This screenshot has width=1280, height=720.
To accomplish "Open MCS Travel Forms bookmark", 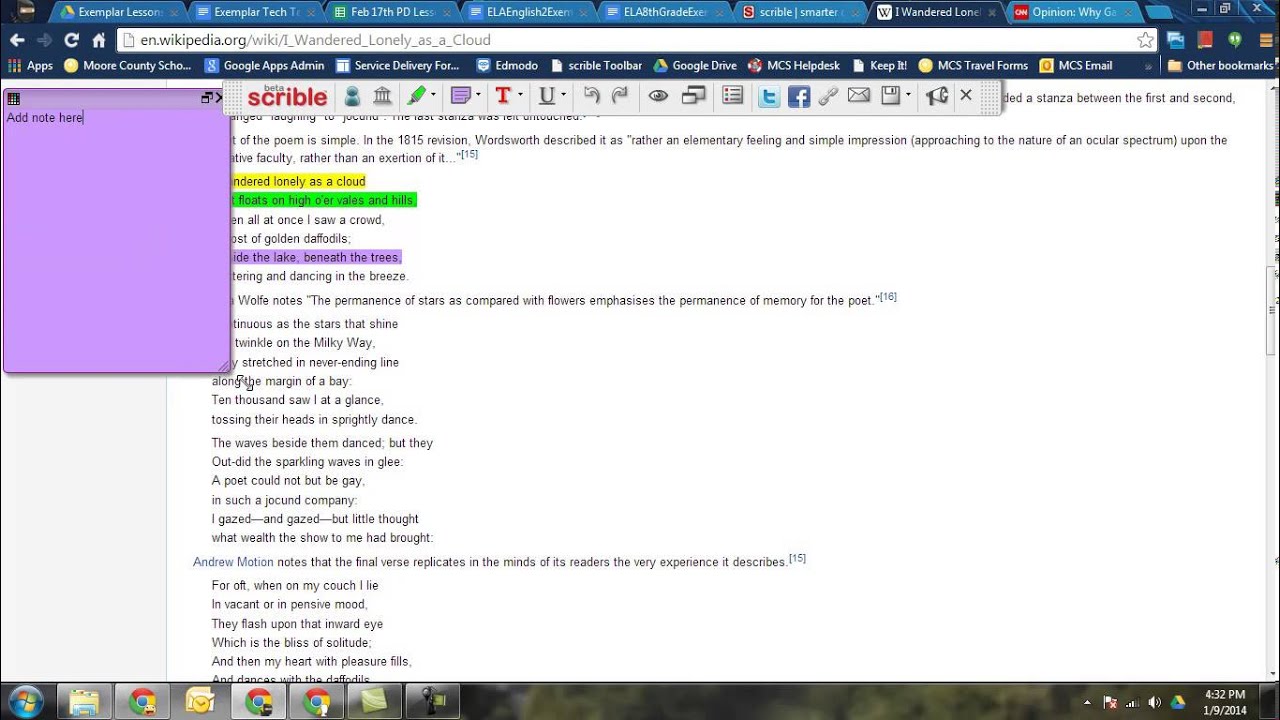I will (973, 66).
